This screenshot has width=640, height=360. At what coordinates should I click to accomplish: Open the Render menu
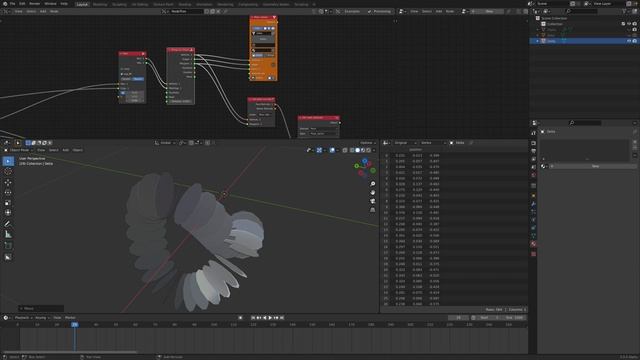(35, 4)
